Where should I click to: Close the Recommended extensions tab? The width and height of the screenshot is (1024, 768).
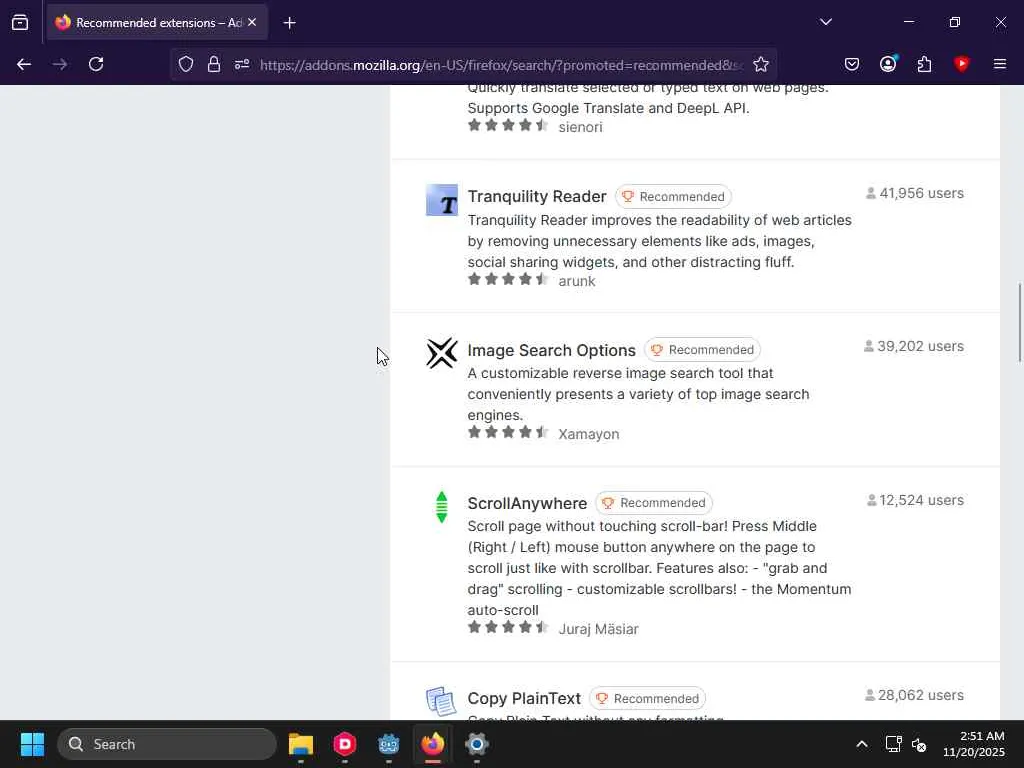(x=252, y=22)
